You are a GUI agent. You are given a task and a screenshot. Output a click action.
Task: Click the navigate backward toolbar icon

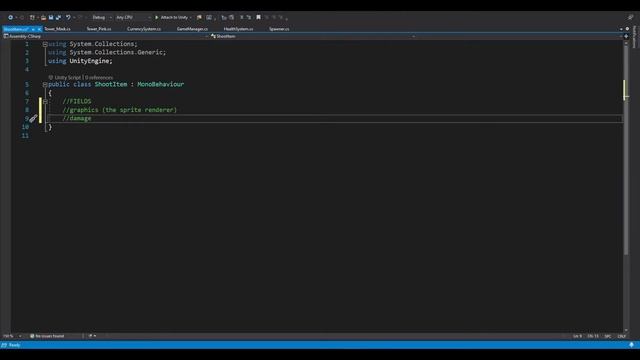click(10, 18)
